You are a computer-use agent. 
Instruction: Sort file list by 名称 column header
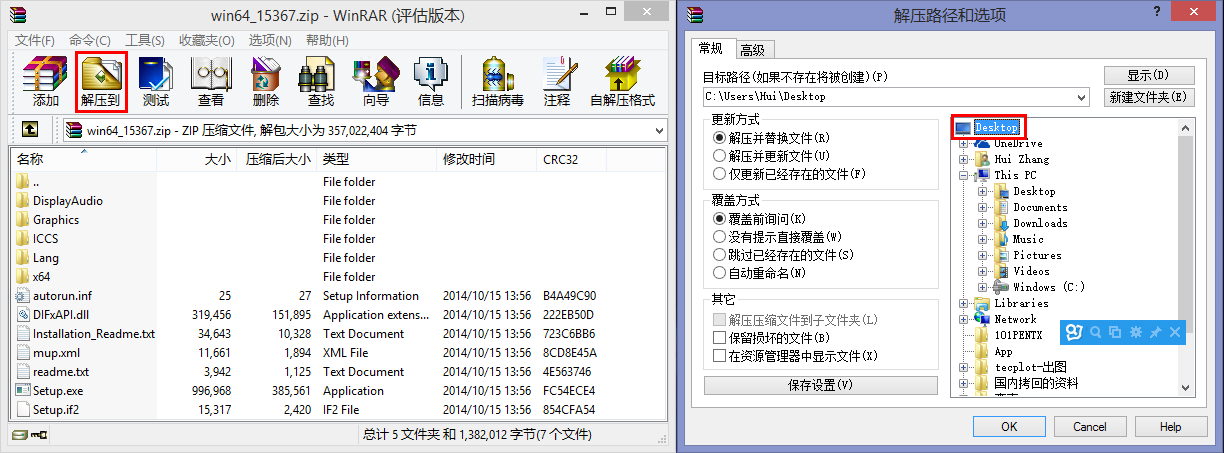pyautogui.click(x=84, y=159)
